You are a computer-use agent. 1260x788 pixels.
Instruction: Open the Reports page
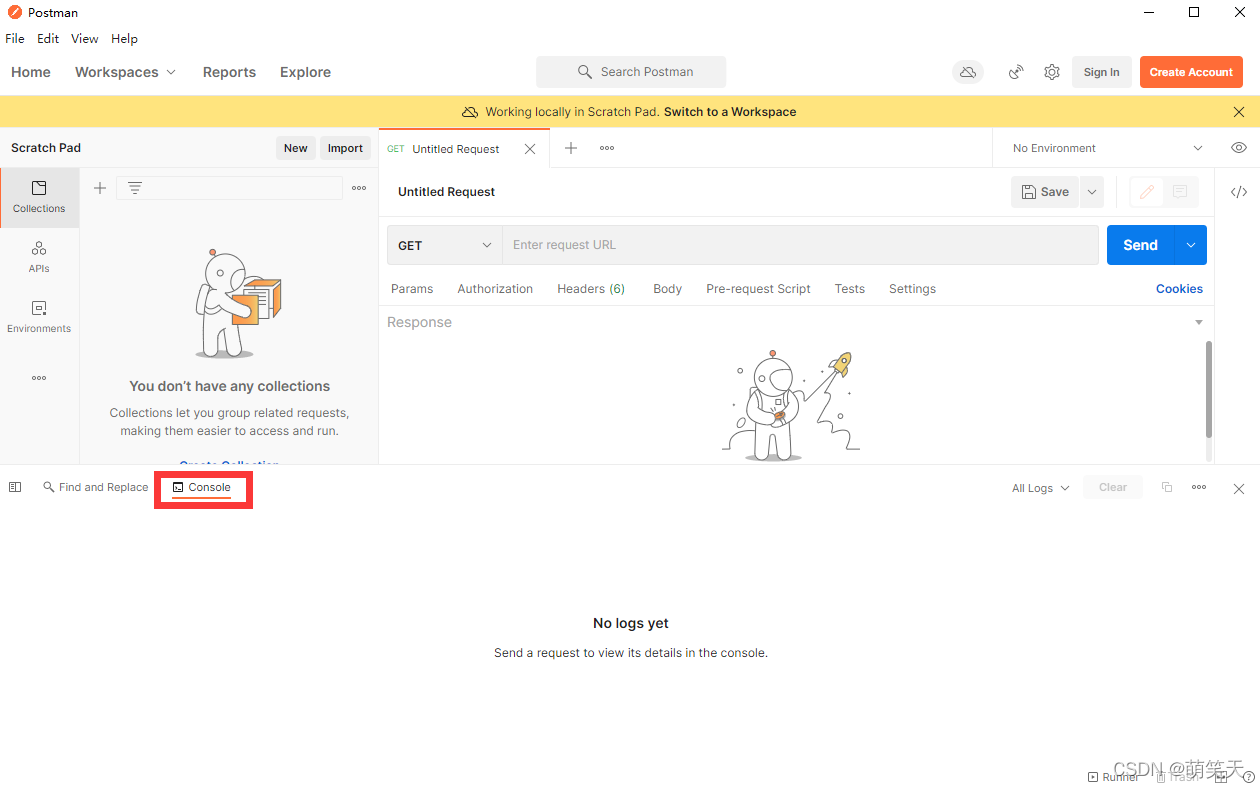(x=229, y=72)
